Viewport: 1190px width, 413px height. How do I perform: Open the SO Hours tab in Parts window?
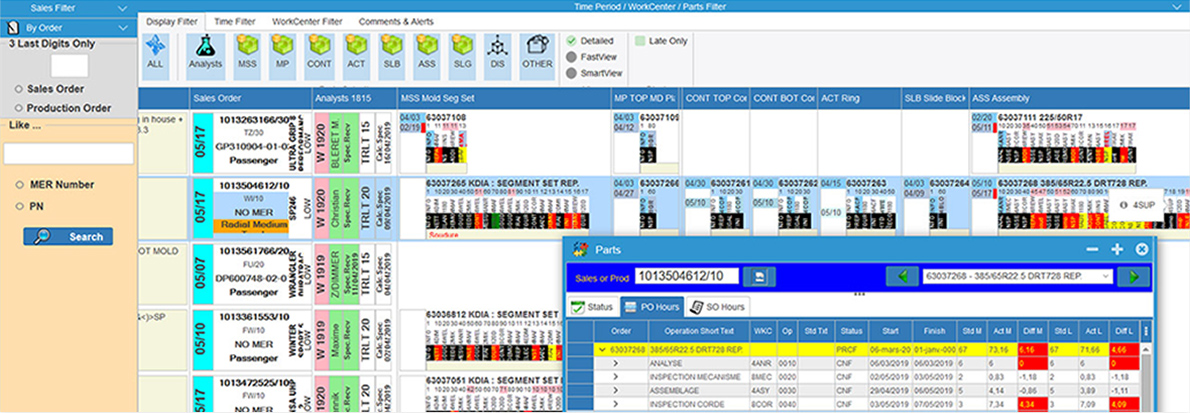click(x=717, y=307)
